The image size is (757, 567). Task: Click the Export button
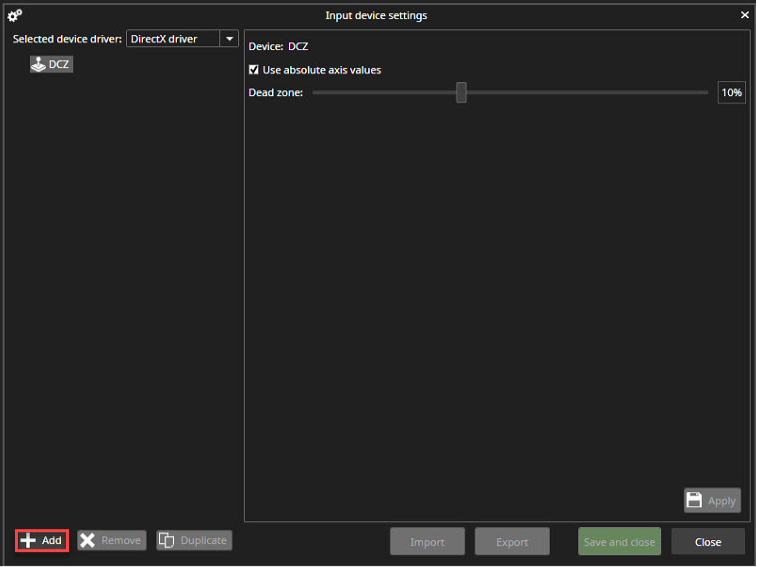pos(512,541)
